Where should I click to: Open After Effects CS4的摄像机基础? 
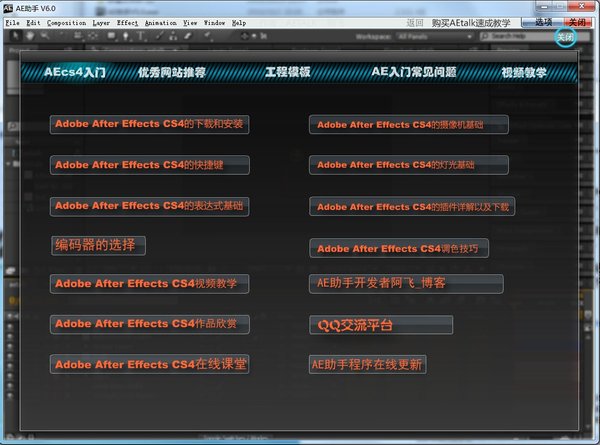[x=409, y=124]
